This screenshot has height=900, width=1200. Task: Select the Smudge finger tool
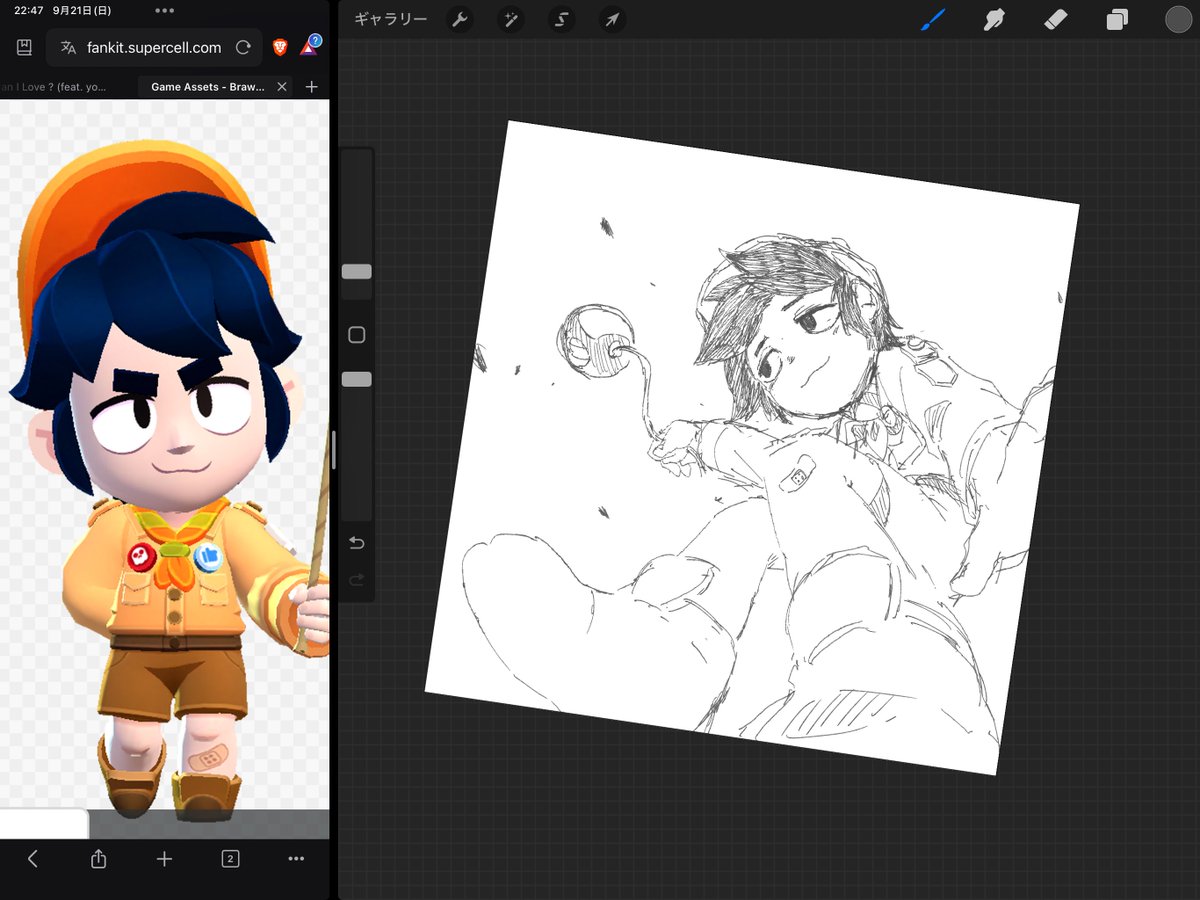click(994, 19)
